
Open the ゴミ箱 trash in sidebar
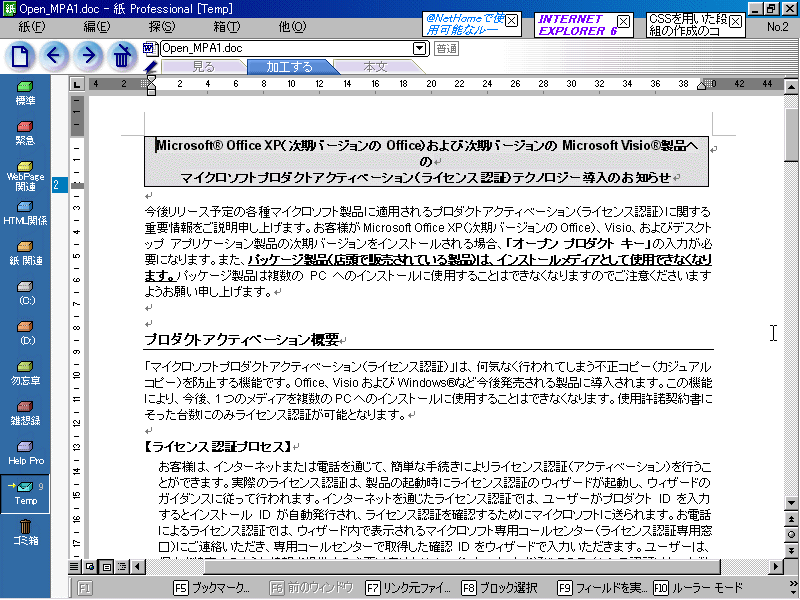coord(25,532)
